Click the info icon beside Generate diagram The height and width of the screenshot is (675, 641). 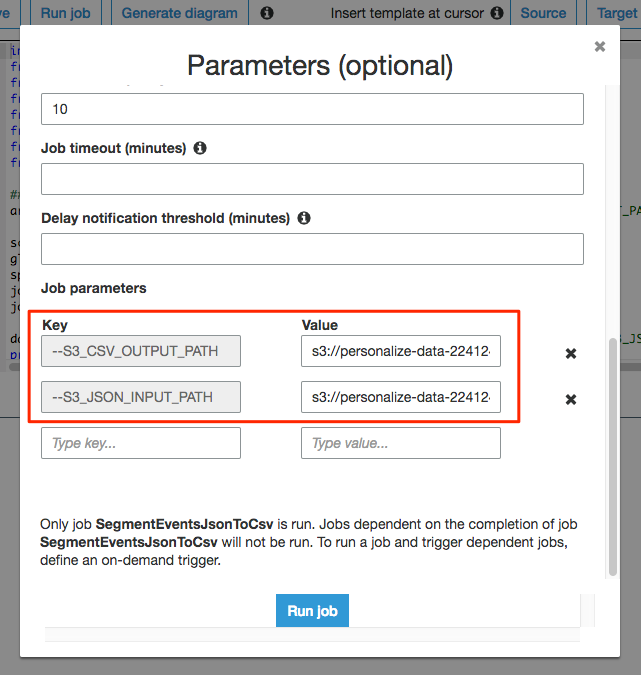267,13
